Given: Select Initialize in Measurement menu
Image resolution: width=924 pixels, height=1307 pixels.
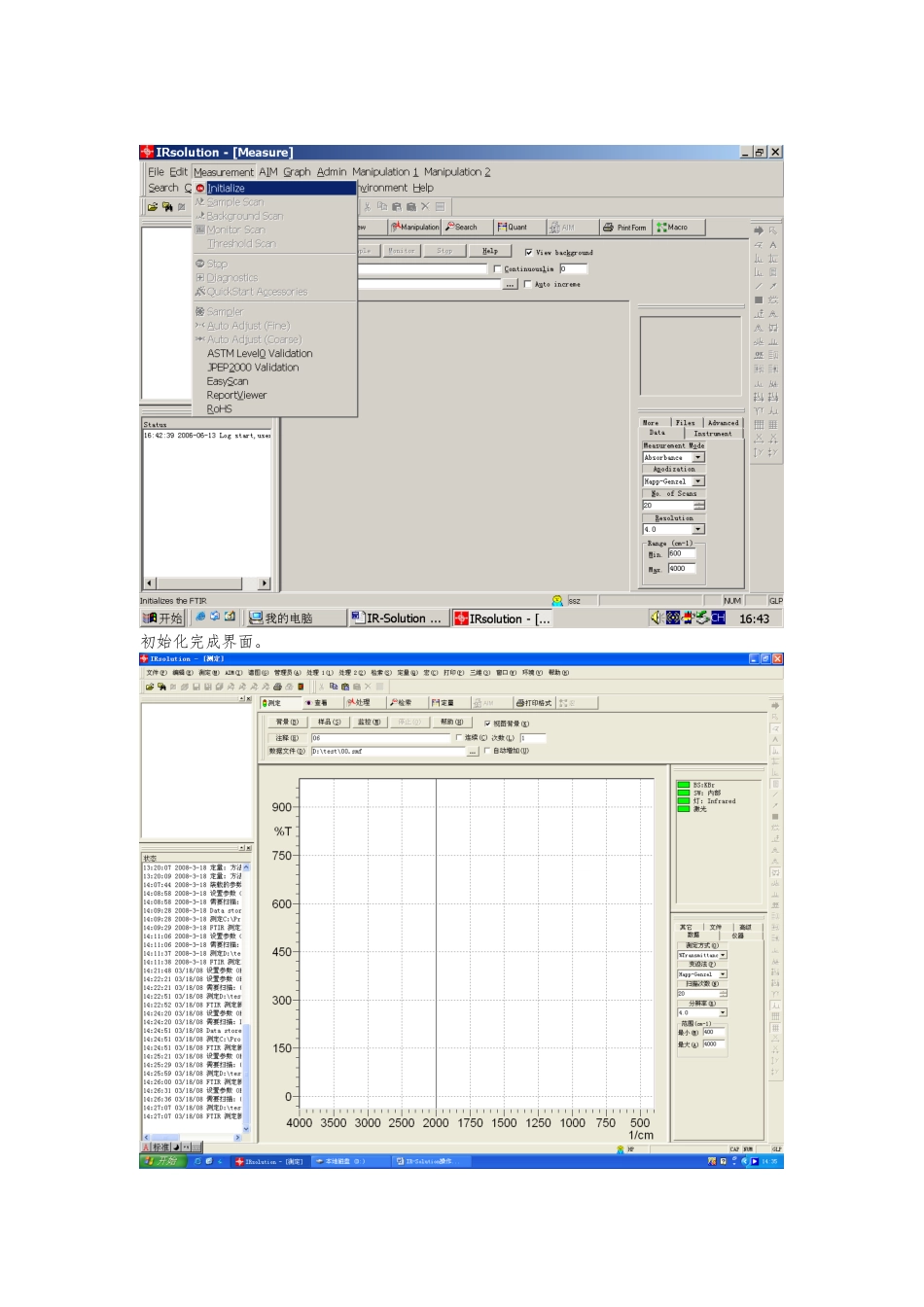Looking at the screenshot, I should point(275,189).
